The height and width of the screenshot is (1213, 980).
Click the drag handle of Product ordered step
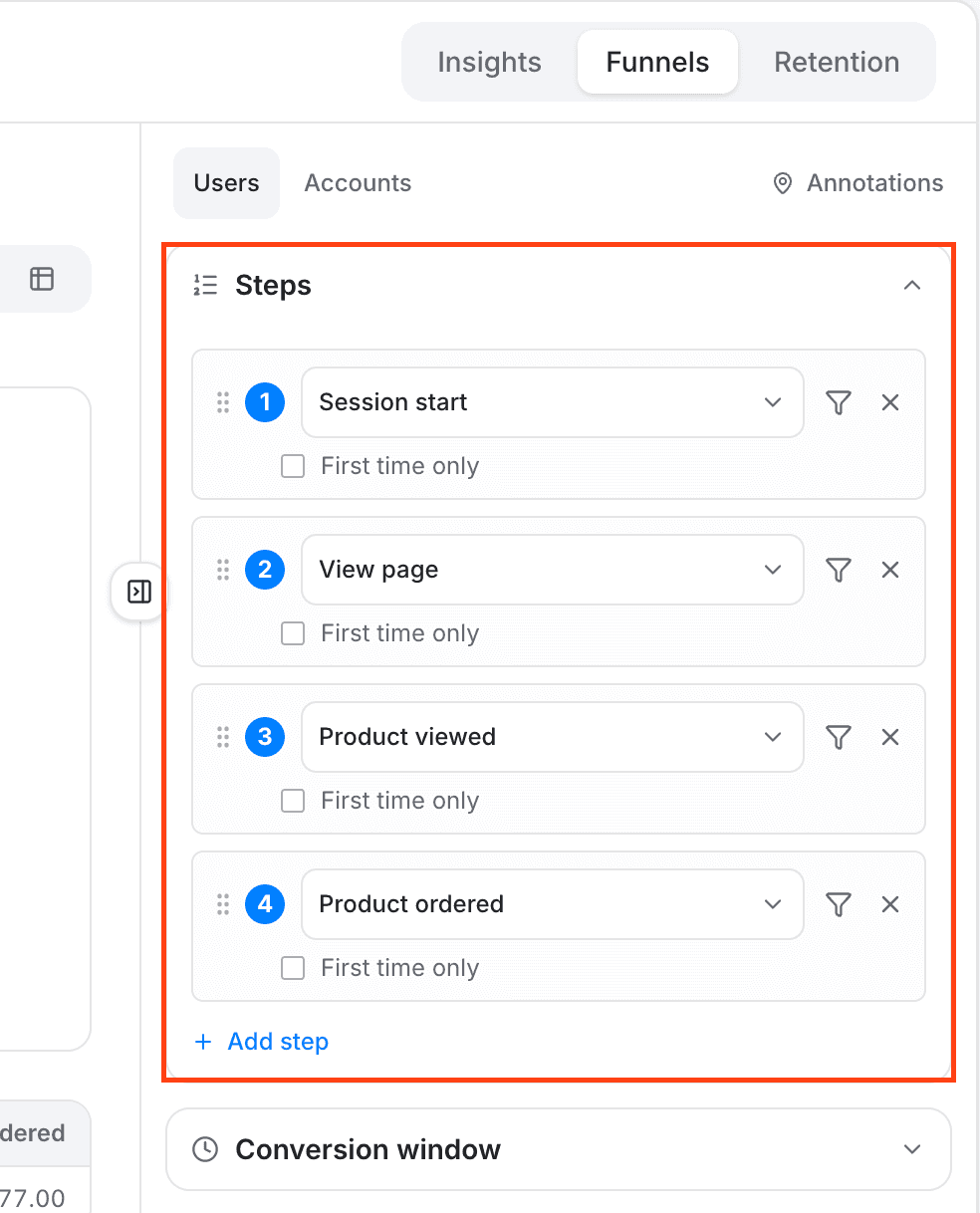(x=223, y=904)
